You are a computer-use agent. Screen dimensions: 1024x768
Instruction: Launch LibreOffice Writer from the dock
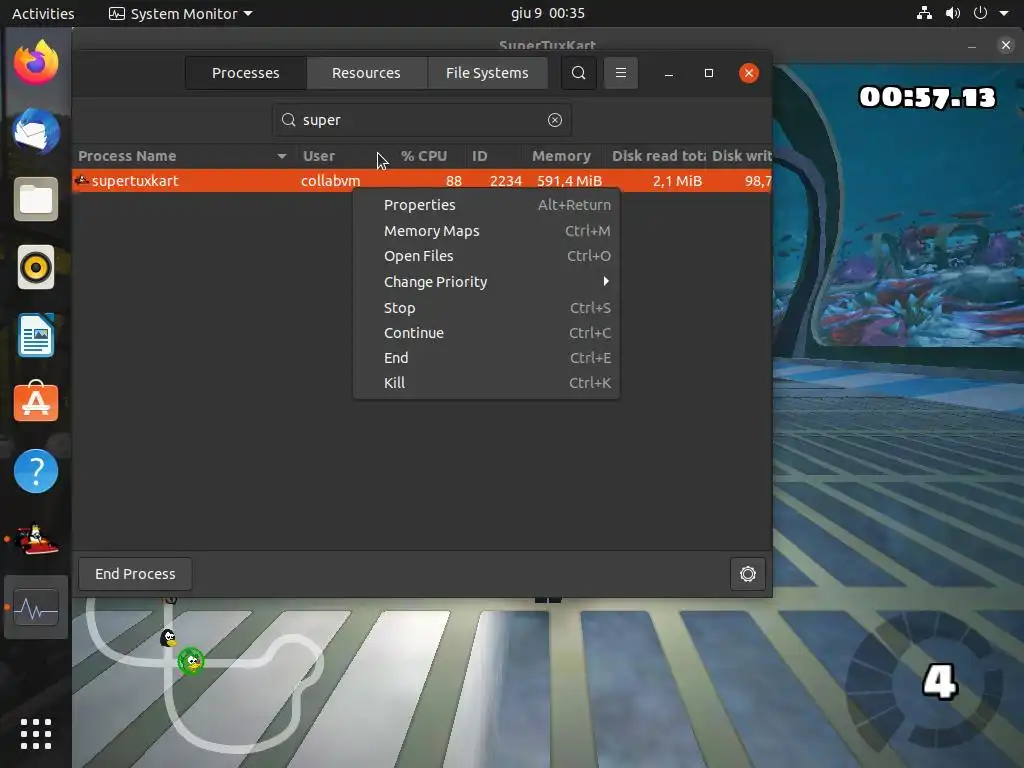tap(36, 335)
